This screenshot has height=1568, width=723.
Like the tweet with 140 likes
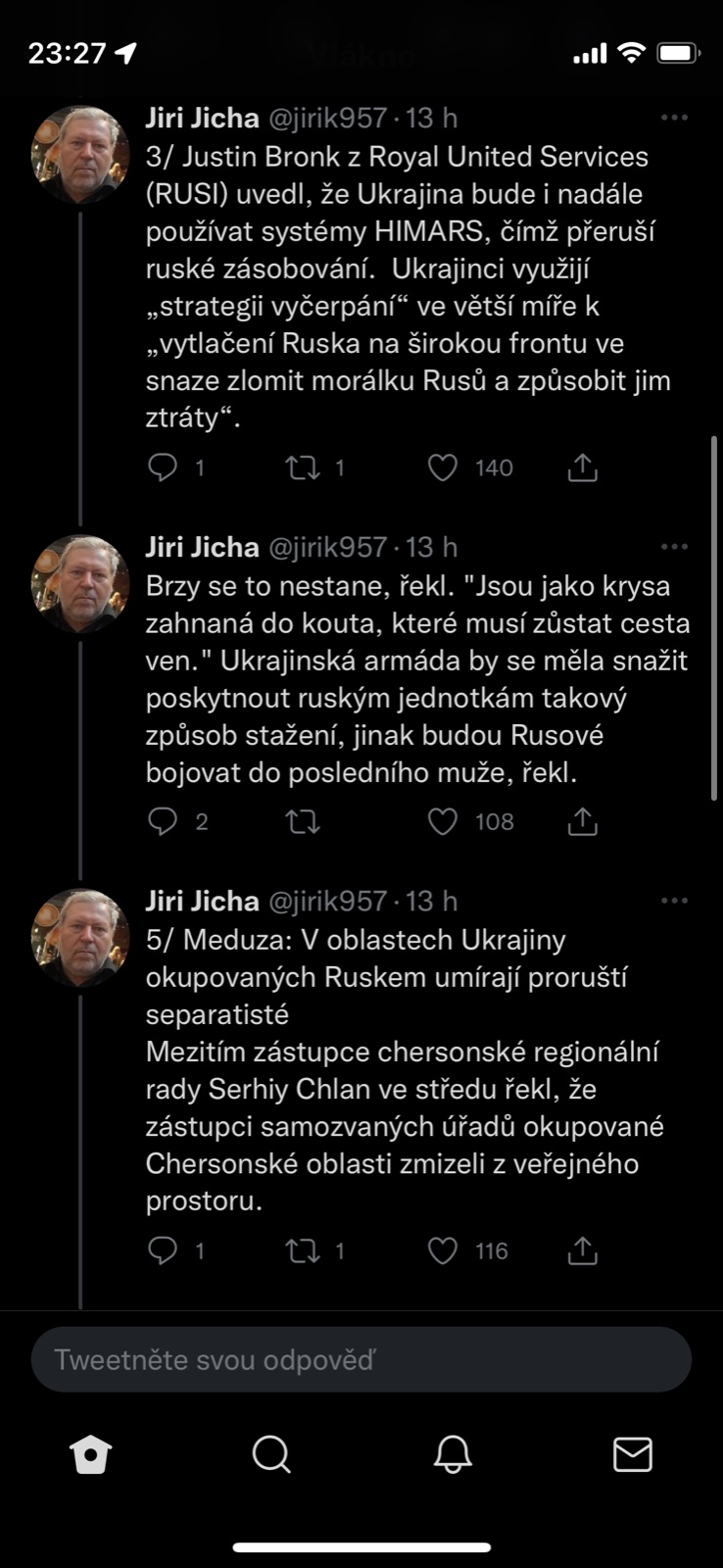(x=443, y=467)
